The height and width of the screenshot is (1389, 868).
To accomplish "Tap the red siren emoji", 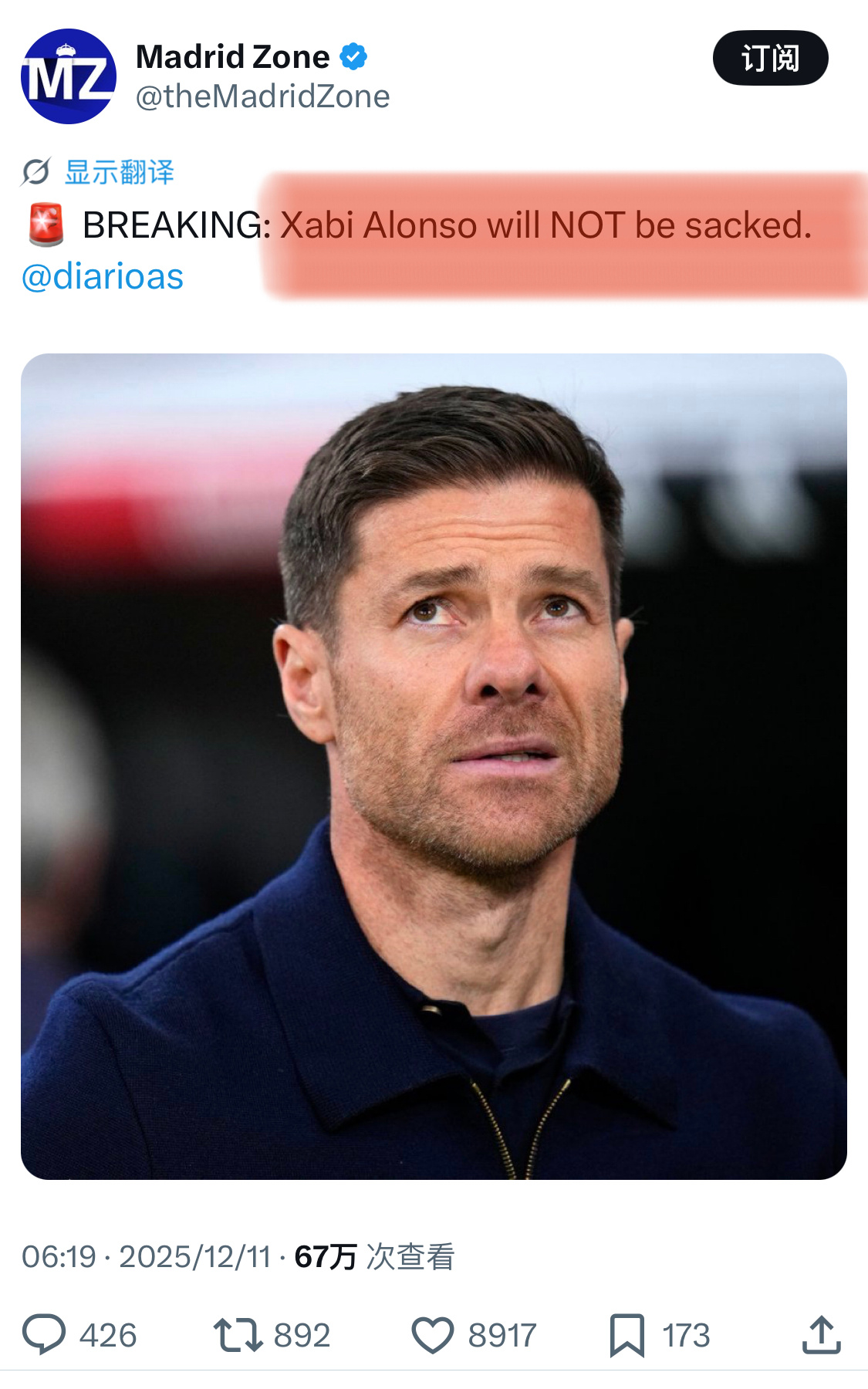I will pos(46,225).
